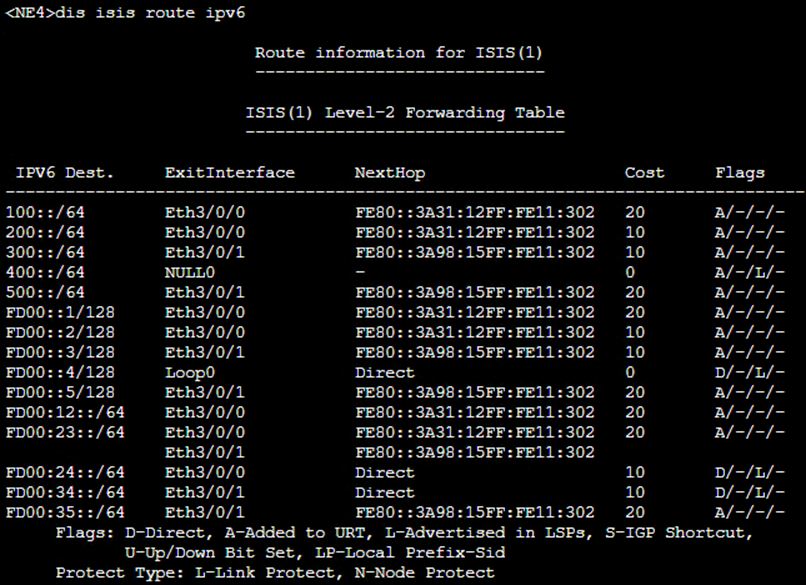Click the heading 'Route information for ISIS(1)'
The image size is (806, 585).
pyautogui.click(x=399, y=53)
